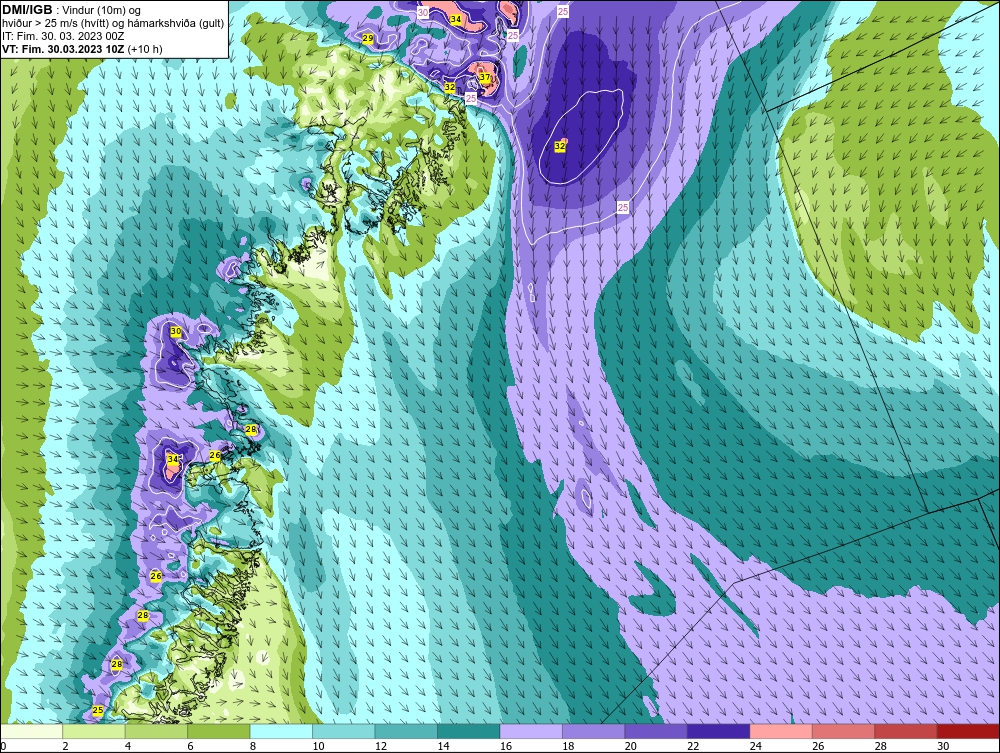Select the 14–16 m/s teal swatch
This screenshot has height=753, width=1000.
(469, 731)
